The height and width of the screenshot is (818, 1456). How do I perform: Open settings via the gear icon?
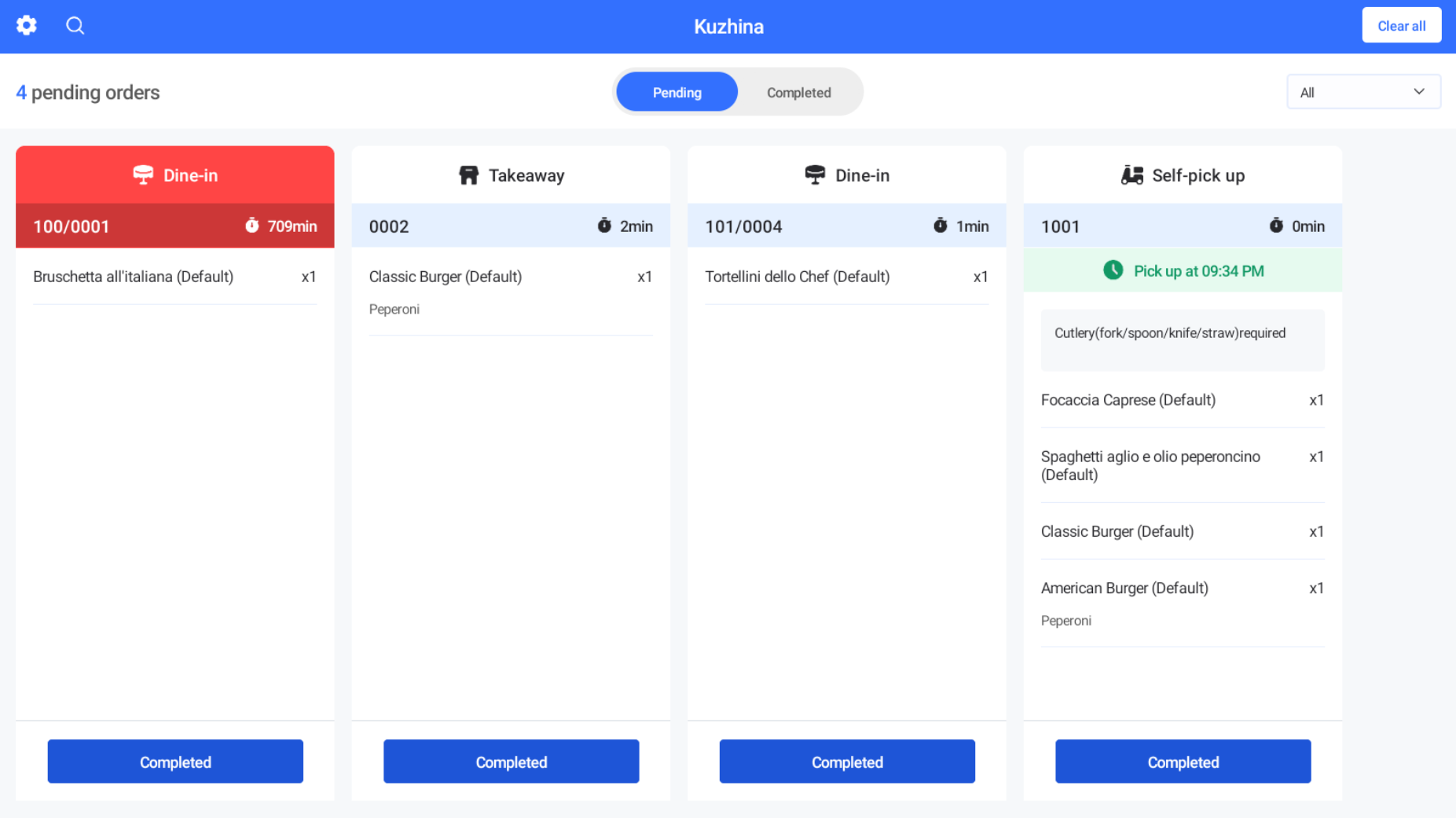point(27,25)
